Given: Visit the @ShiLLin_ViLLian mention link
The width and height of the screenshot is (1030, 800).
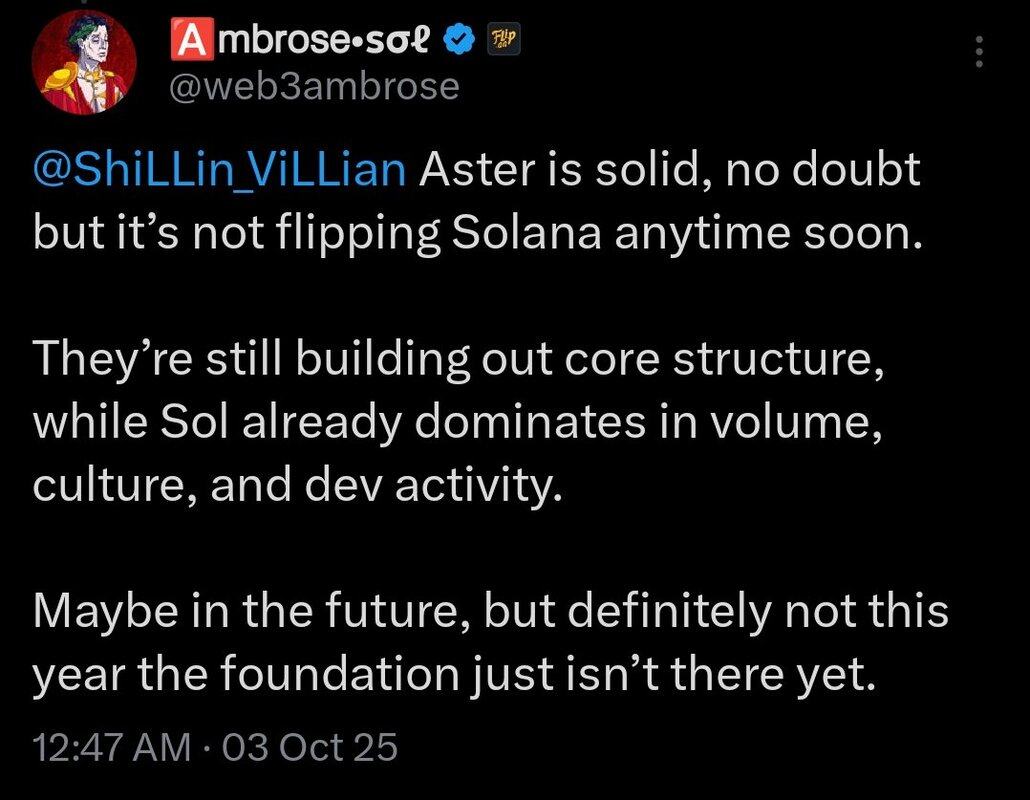Looking at the screenshot, I should 219,171.
